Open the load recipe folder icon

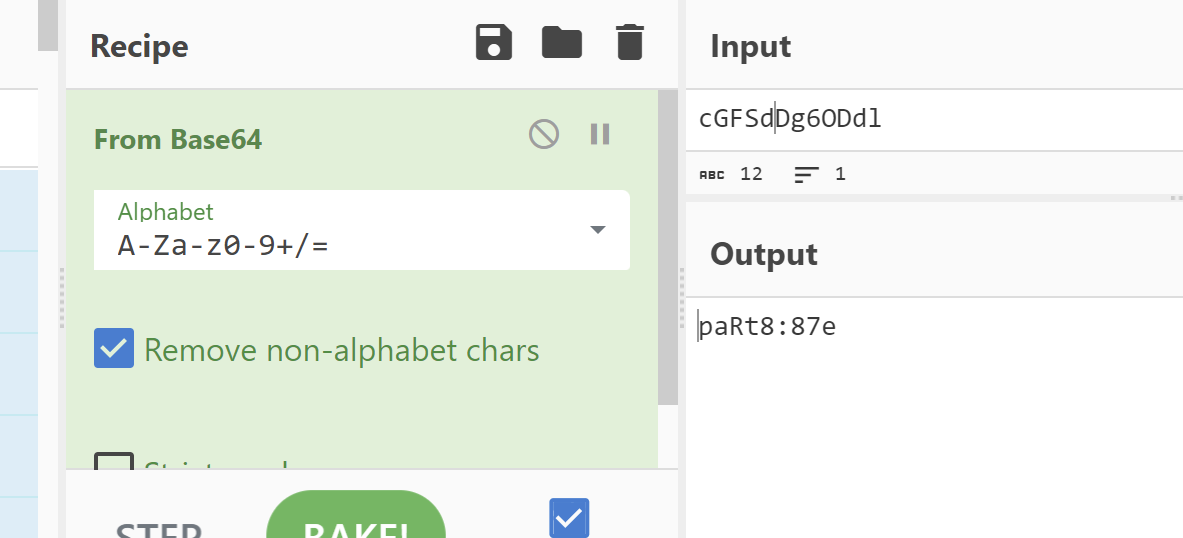[x=562, y=42]
